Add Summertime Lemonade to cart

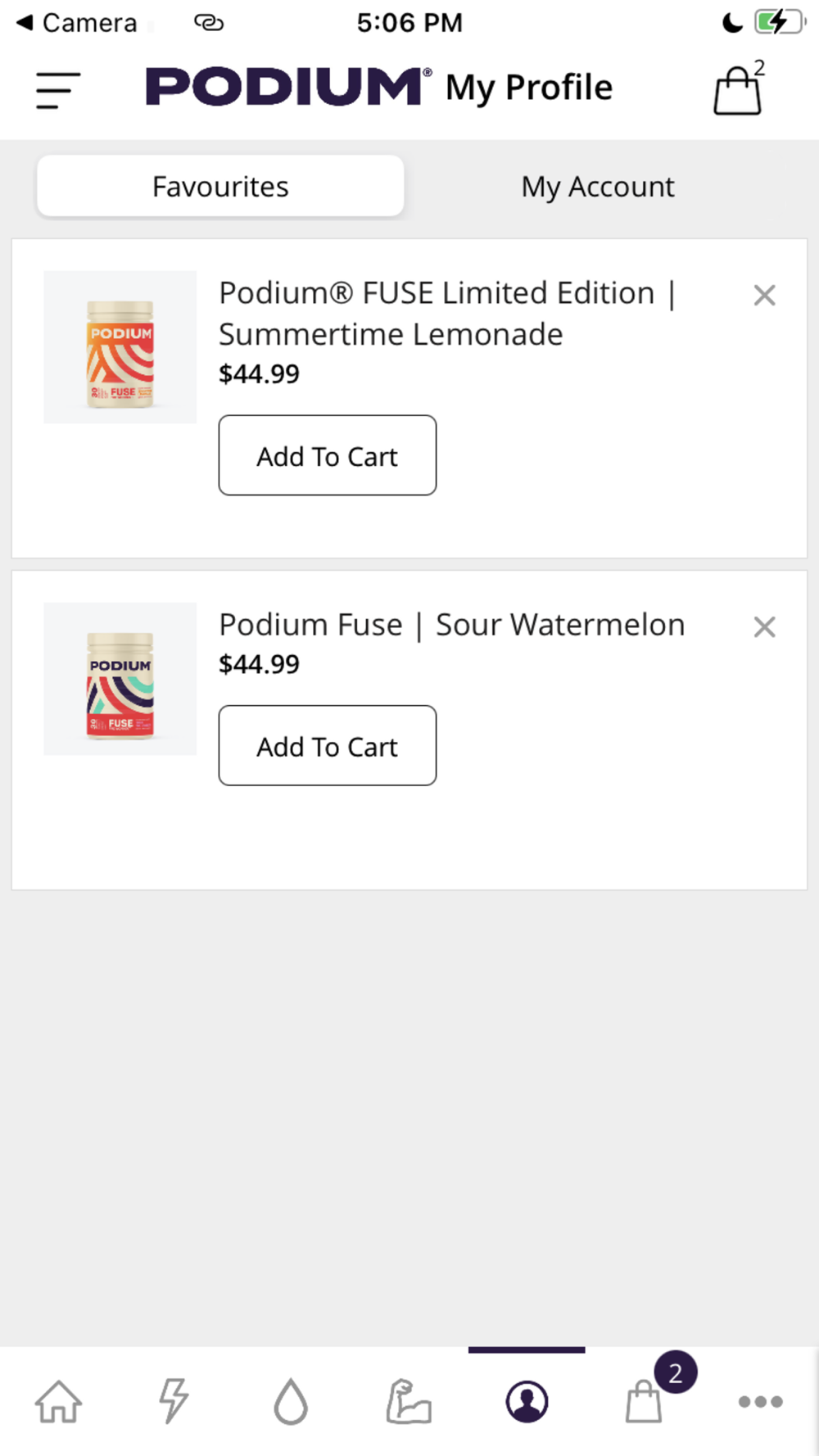328,455
